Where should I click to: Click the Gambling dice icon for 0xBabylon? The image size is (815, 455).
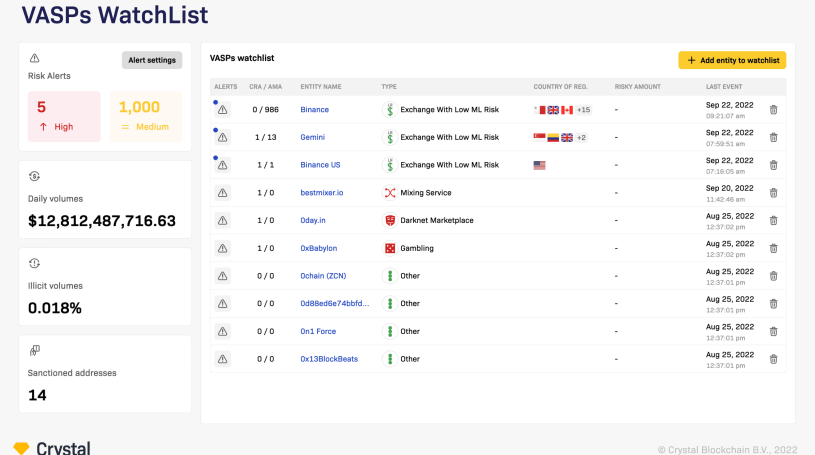coord(390,248)
